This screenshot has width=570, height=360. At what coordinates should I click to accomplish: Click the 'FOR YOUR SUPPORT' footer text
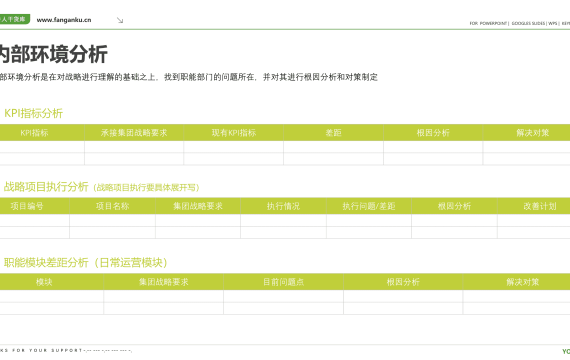[x=47, y=350]
